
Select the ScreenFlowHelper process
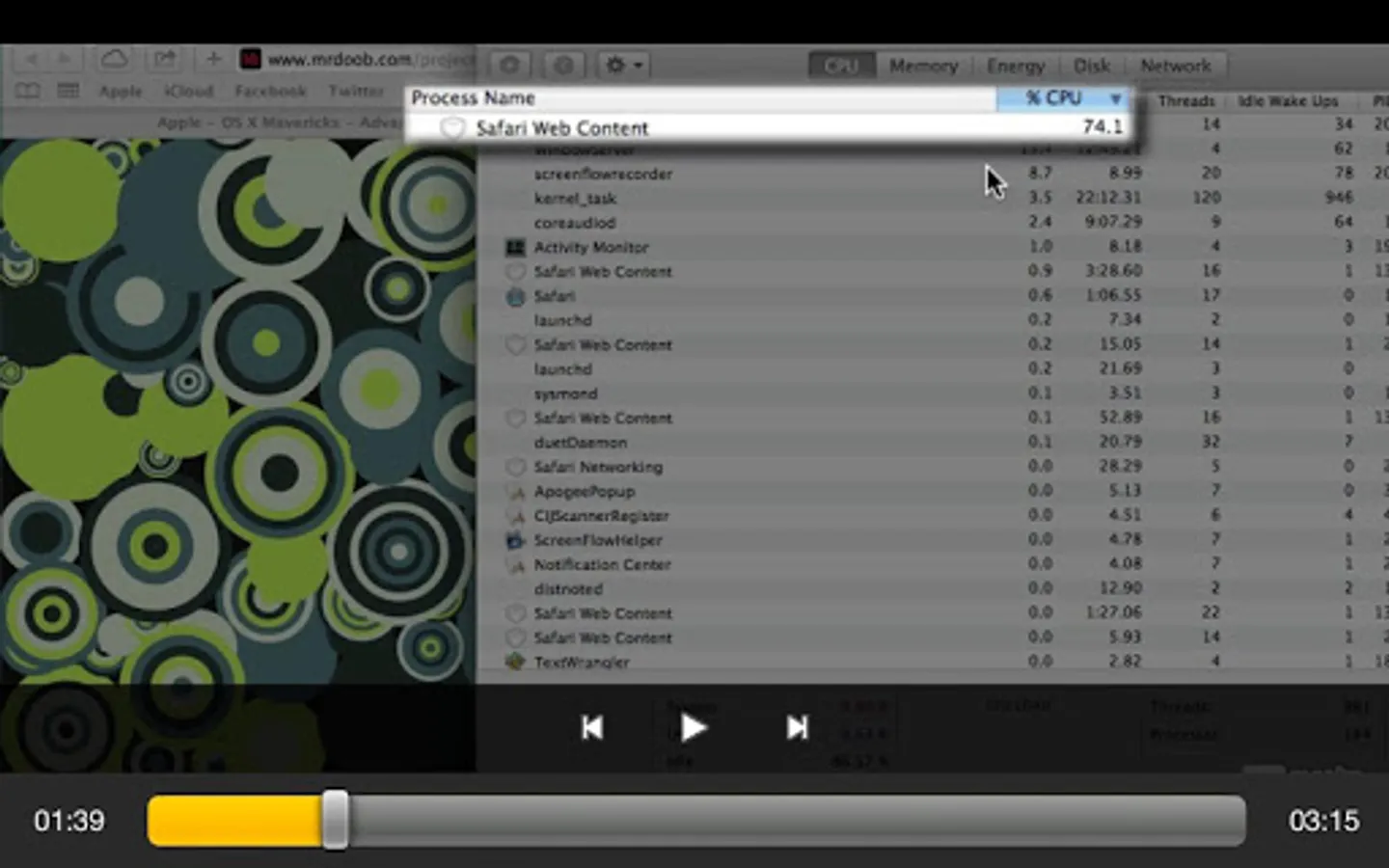coord(598,540)
